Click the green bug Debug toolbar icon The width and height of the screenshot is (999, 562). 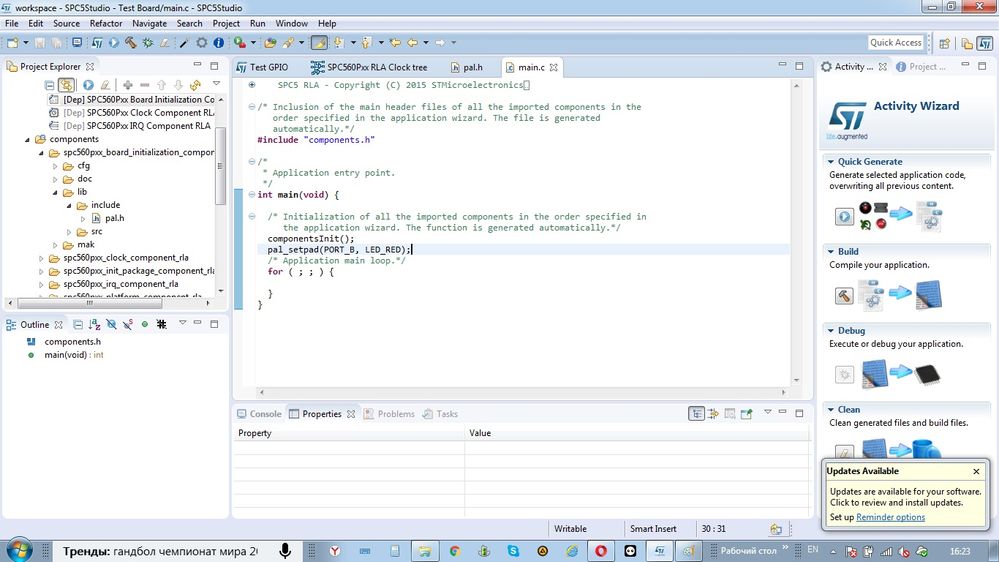pos(148,43)
